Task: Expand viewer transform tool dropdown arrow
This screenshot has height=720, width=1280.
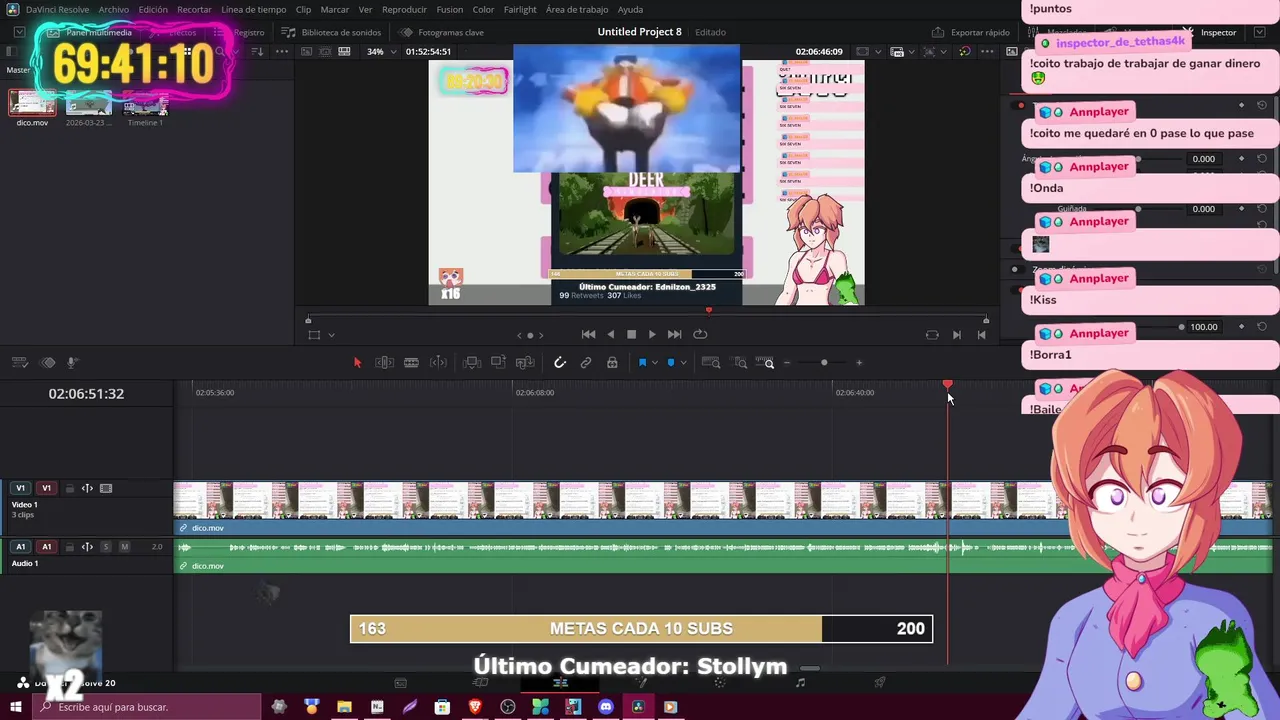Action: pos(331,335)
